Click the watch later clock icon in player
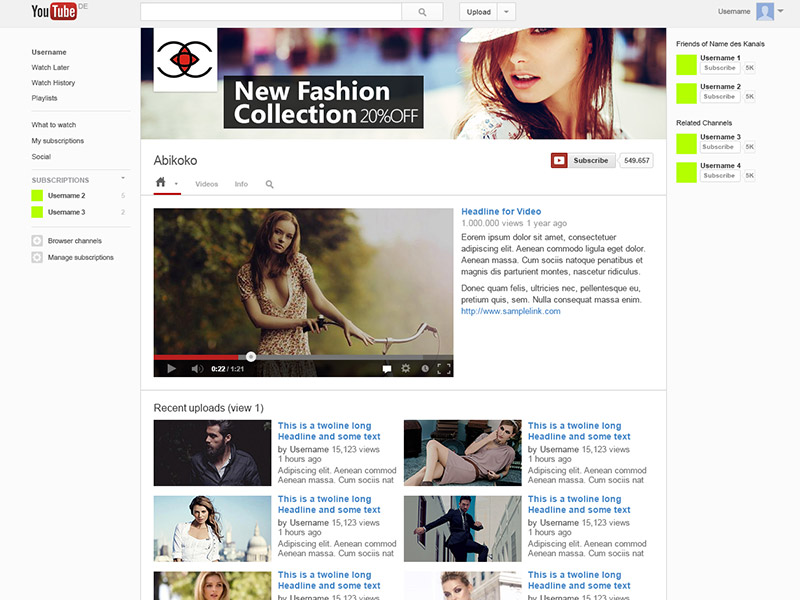Screen dimensions: 800x600 pyautogui.click(x=424, y=368)
